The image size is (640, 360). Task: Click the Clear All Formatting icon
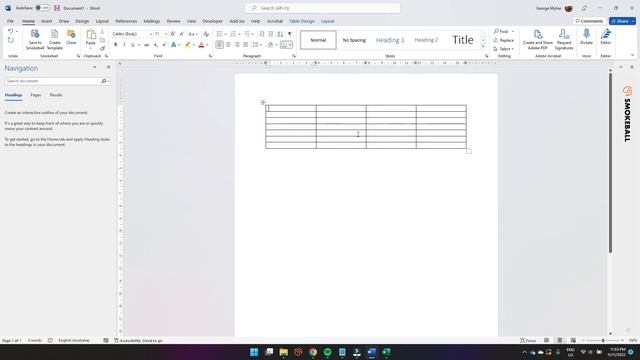pyautogui.click(x=206, y=34)
